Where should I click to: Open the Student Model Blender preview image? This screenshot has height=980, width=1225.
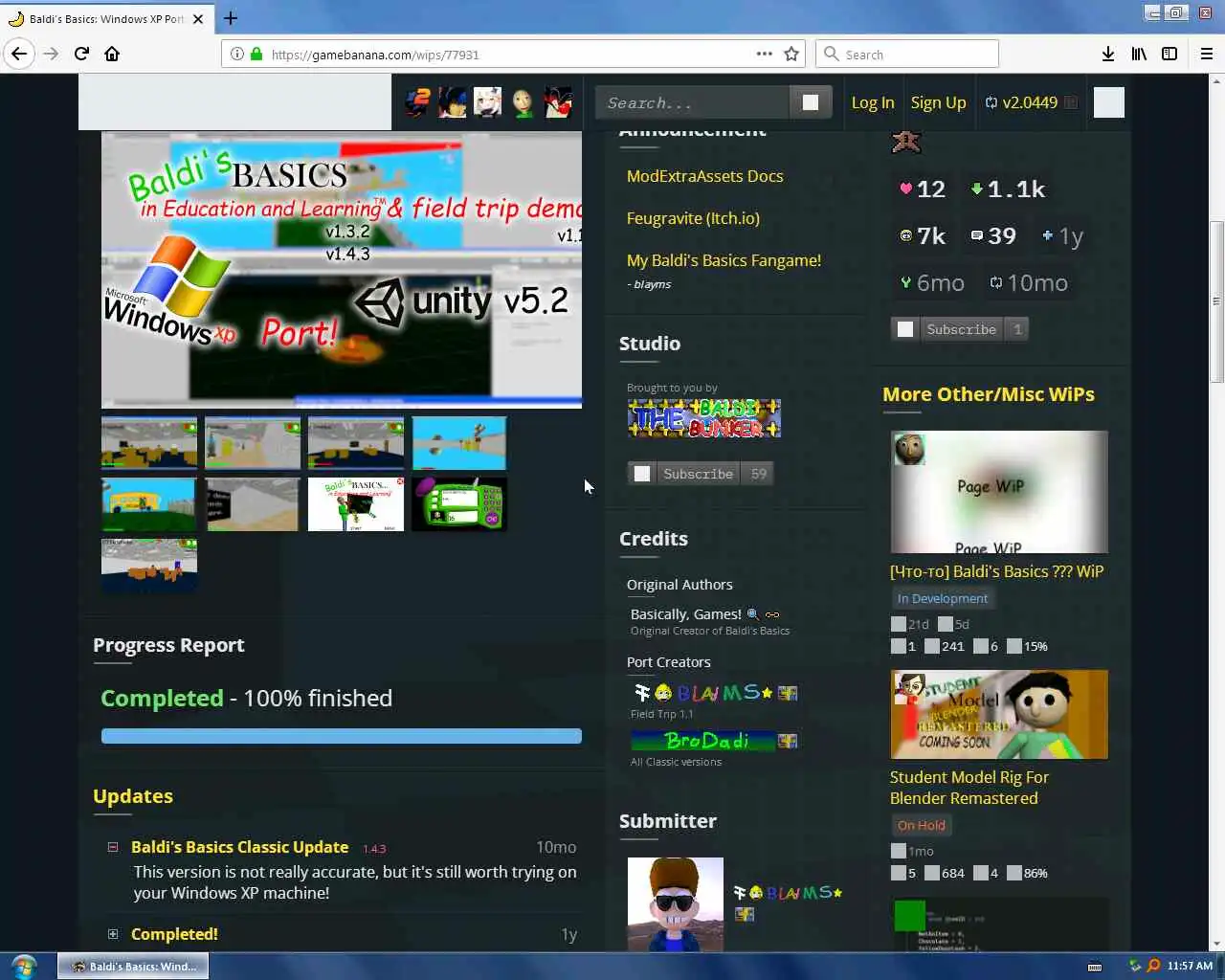click(999, 714)
